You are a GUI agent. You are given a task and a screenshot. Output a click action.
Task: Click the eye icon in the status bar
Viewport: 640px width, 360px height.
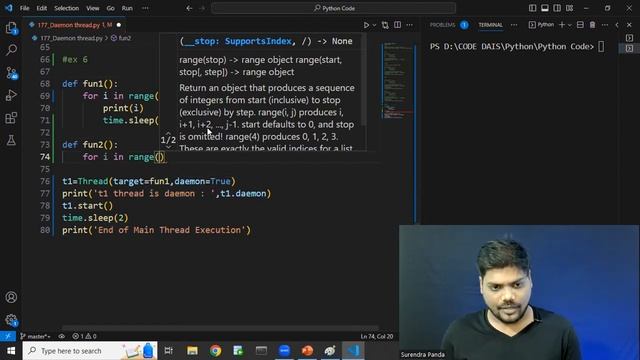tap(62, 336)
